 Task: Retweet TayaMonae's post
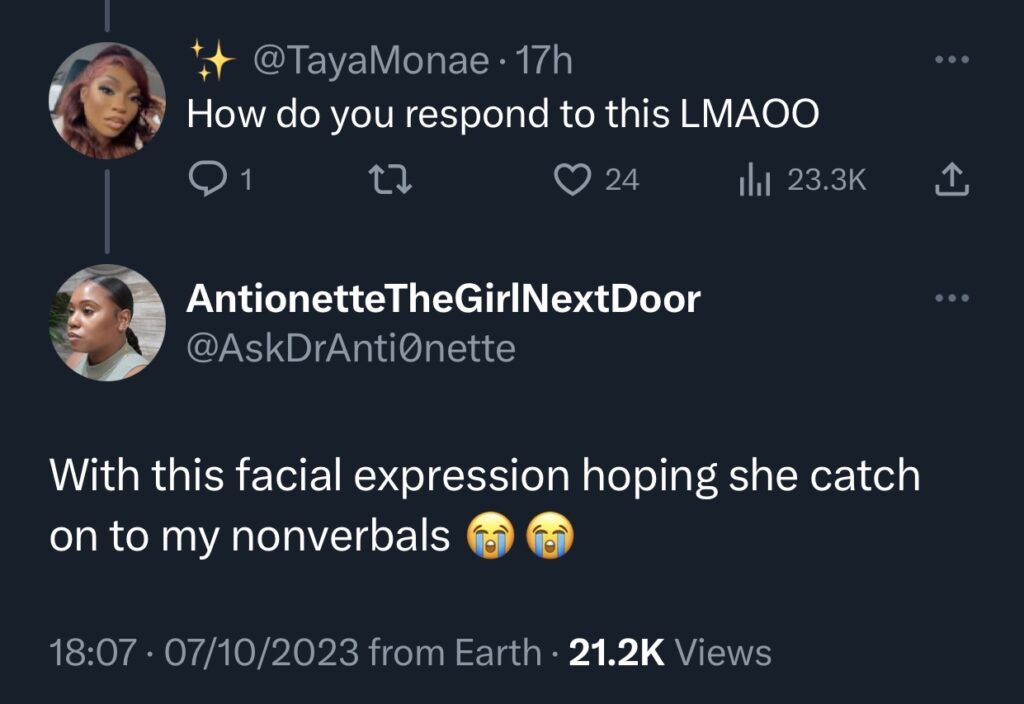(384, 179)
